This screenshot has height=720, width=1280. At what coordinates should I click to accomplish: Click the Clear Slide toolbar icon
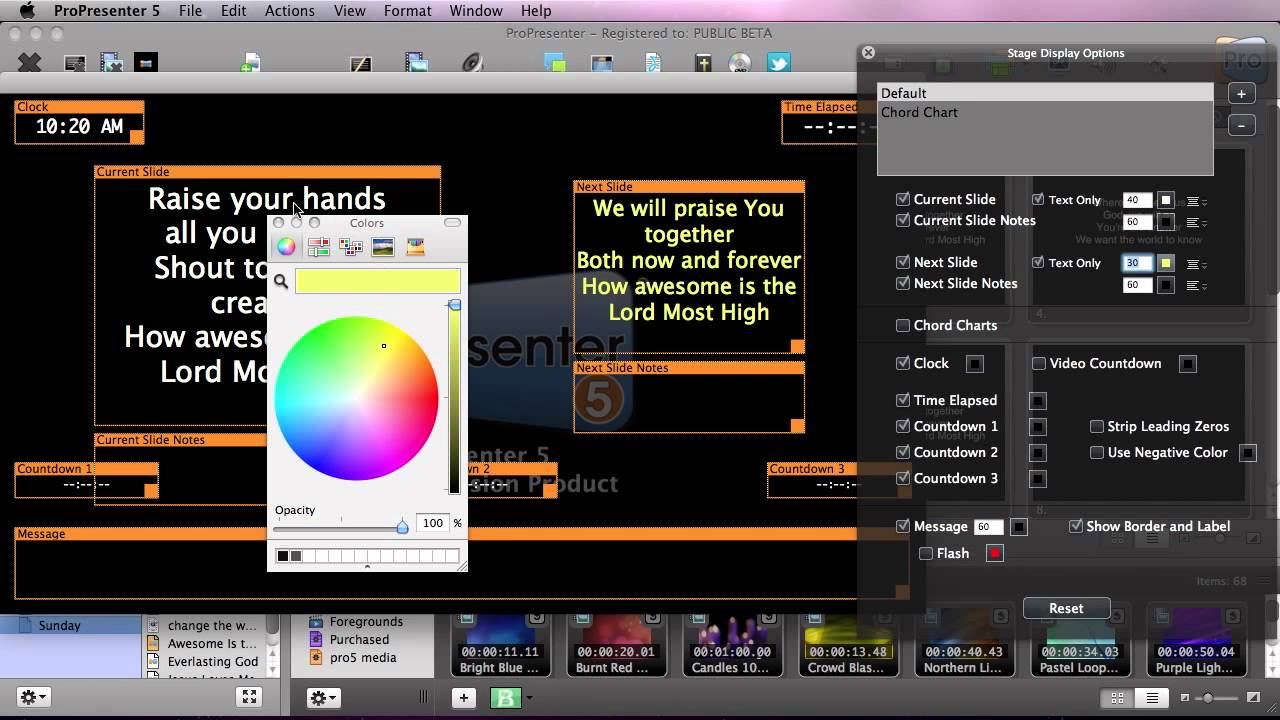pos(75,63)
